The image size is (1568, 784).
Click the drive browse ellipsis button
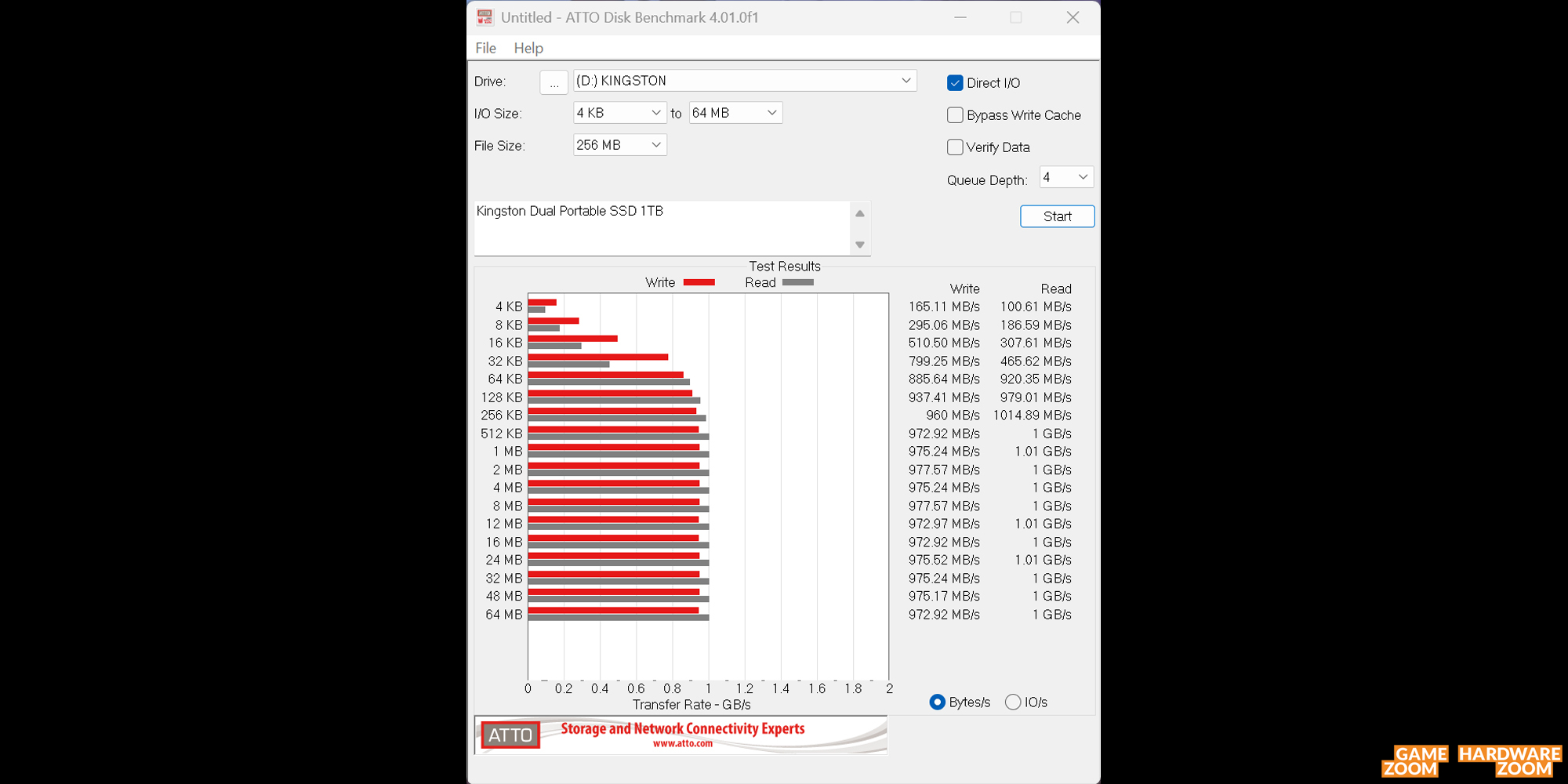pyautogui.click(x=554, y=82)
